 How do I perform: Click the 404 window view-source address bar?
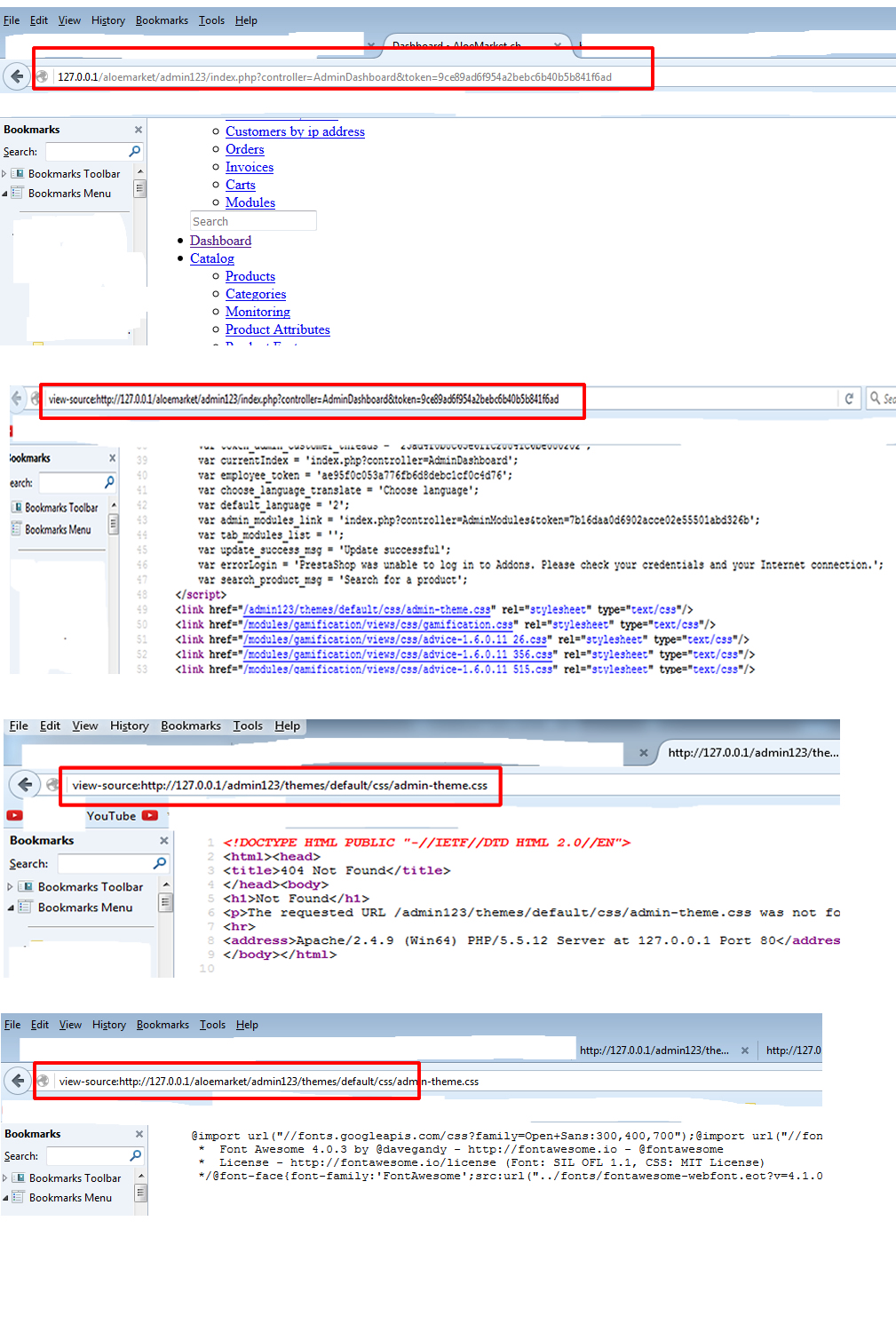(280, 785)
